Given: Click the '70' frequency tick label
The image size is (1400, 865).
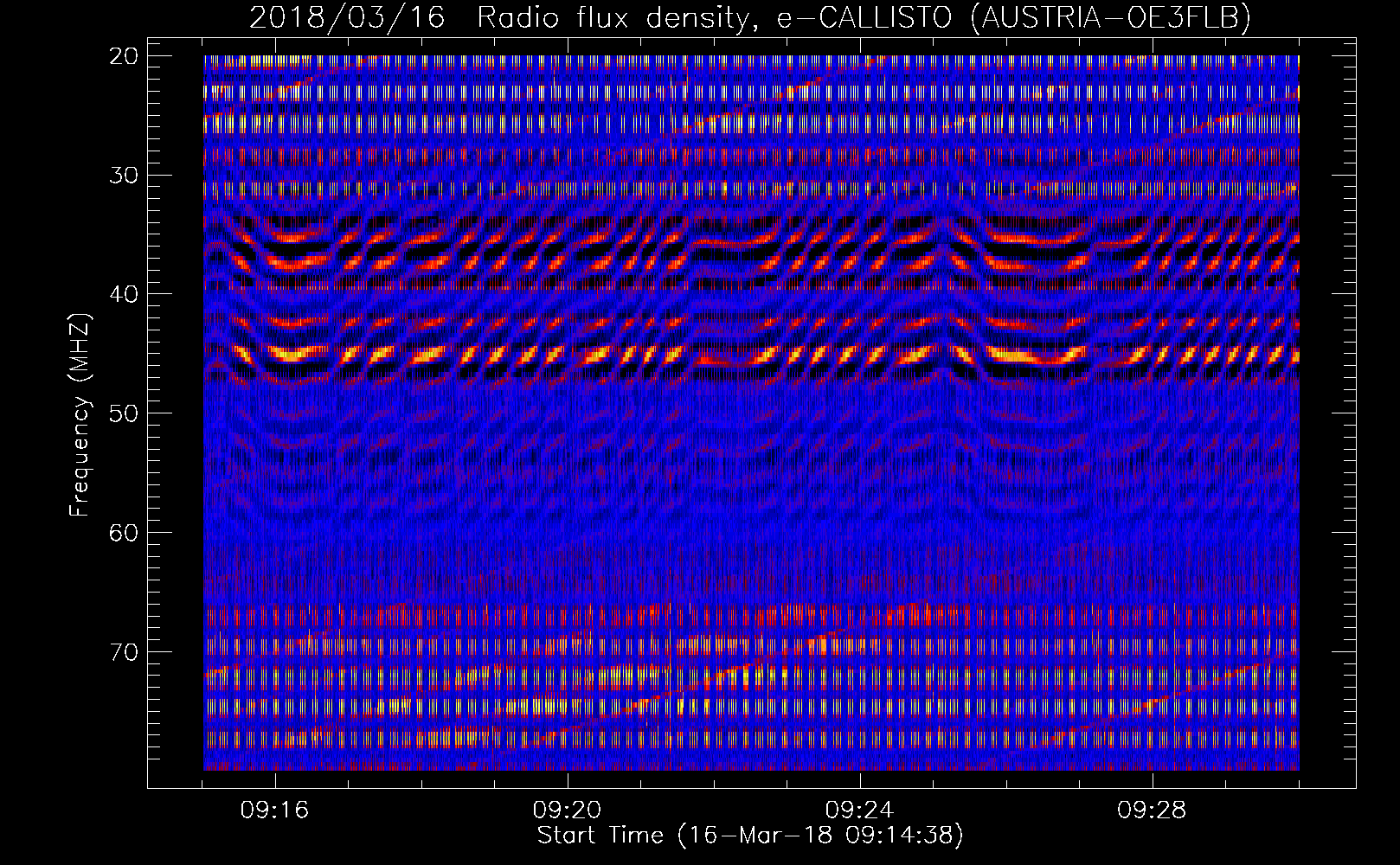Looking at the screenshot, I should 125,651.
